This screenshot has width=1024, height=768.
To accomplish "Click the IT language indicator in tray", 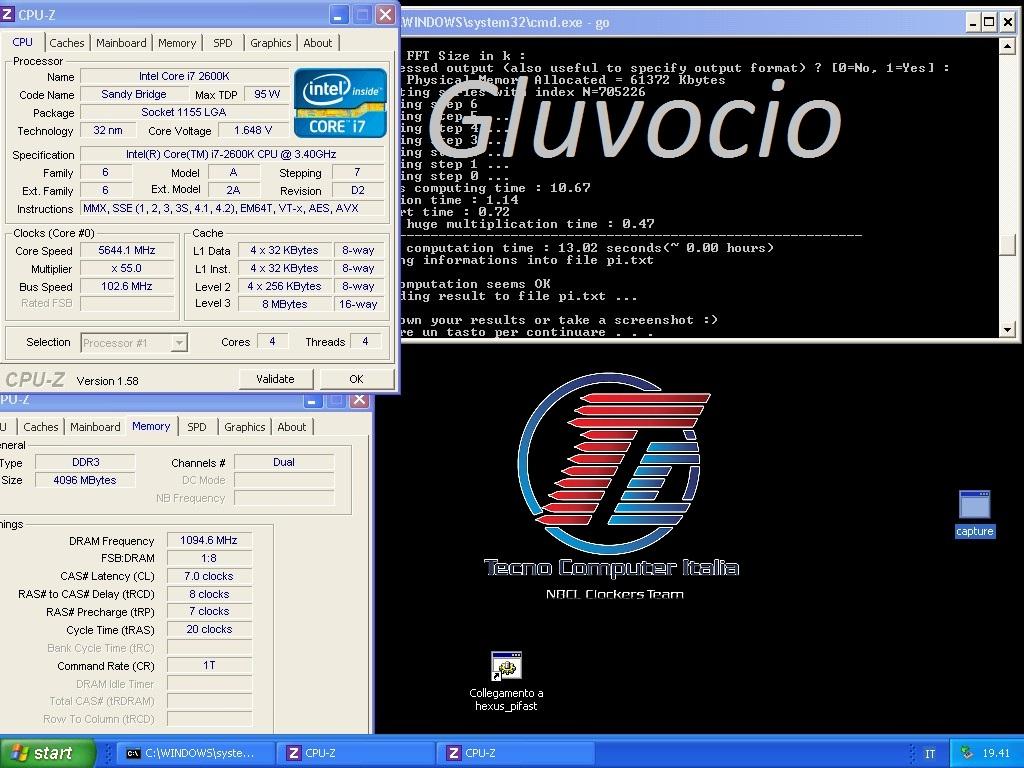I will 929,754.
